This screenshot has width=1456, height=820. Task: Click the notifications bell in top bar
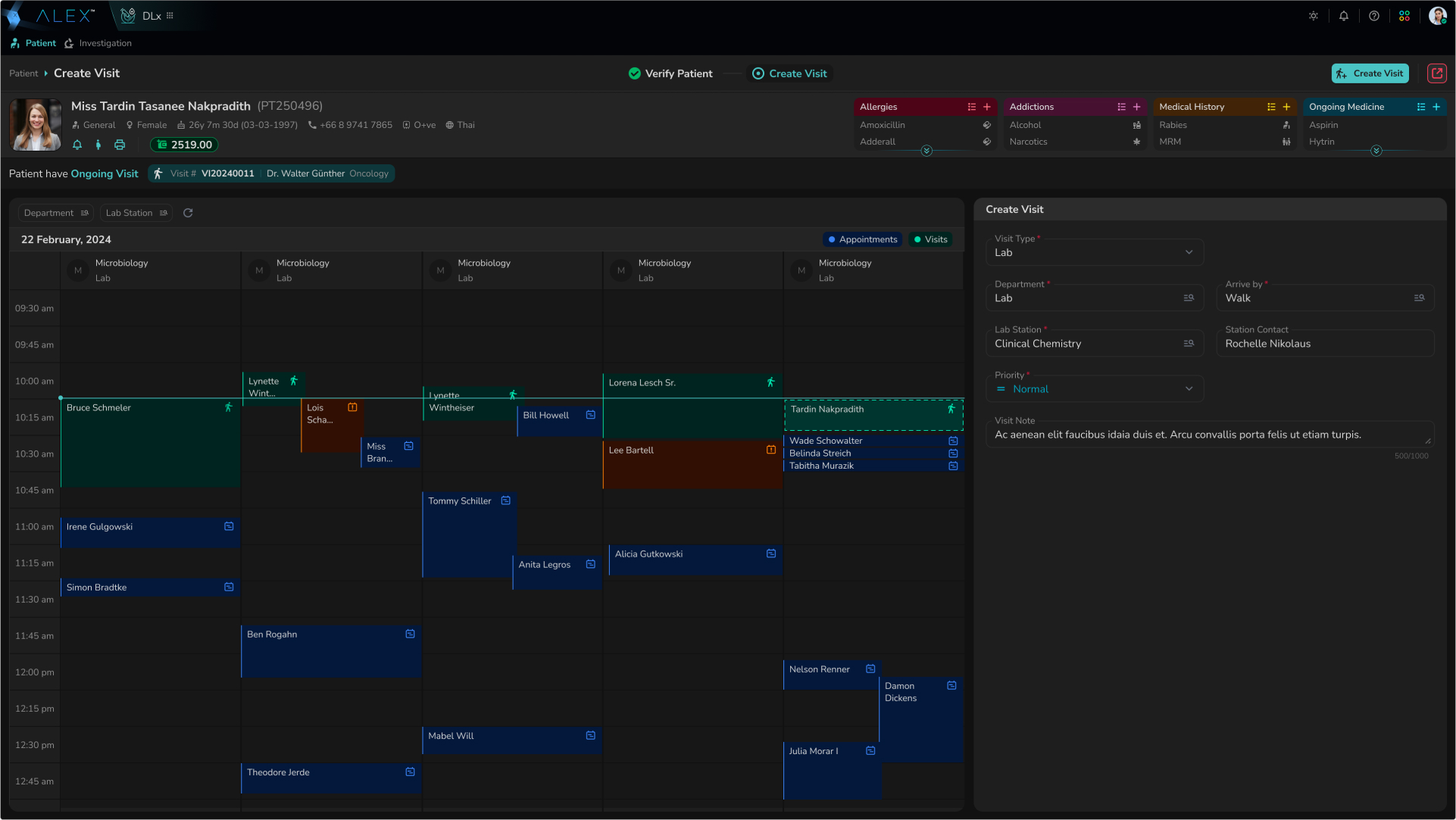coord(1344,16)
